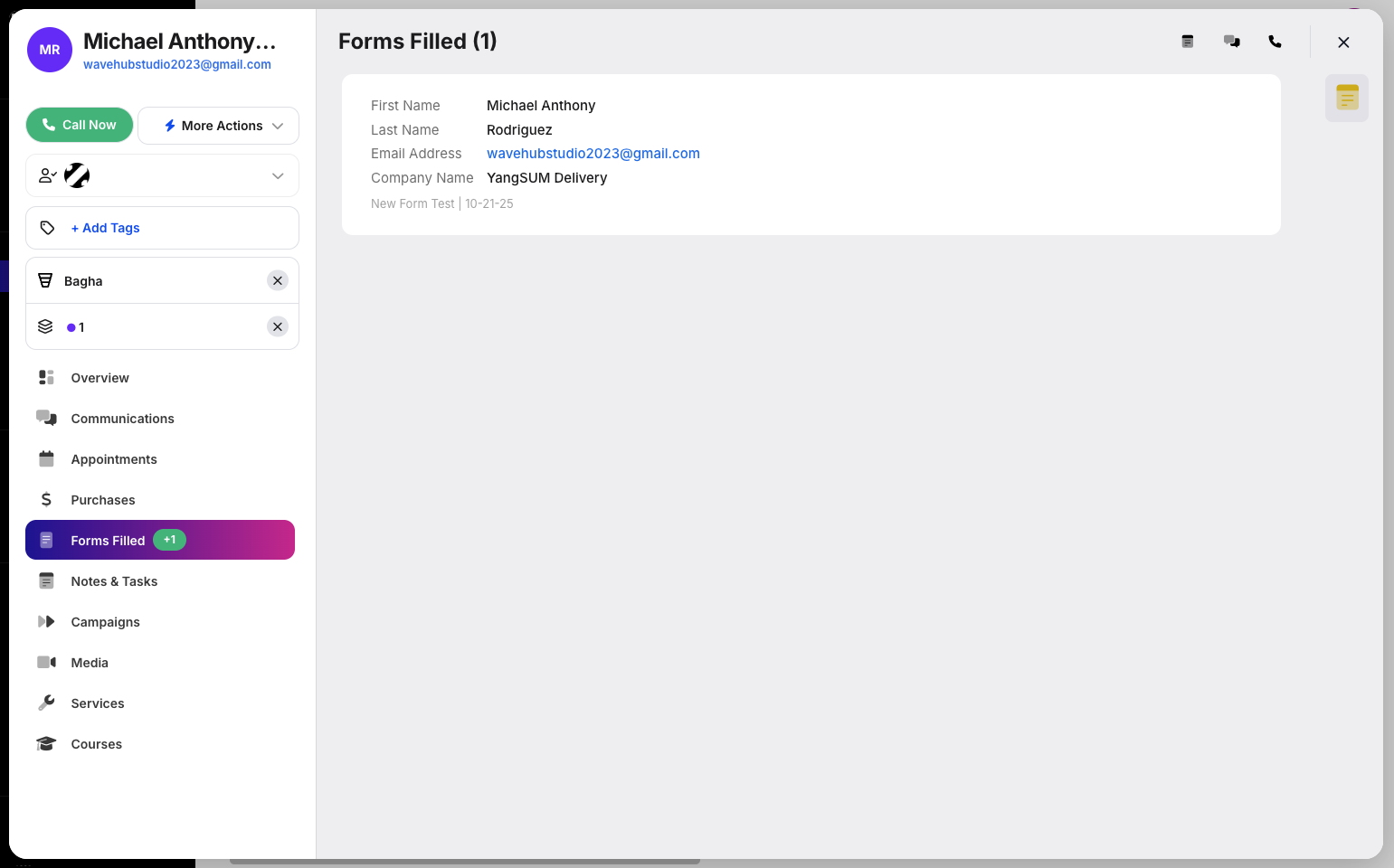This screenshot has width=1394, height=868.
Task: Close the contact details panel
Action: click(1343, 42)
